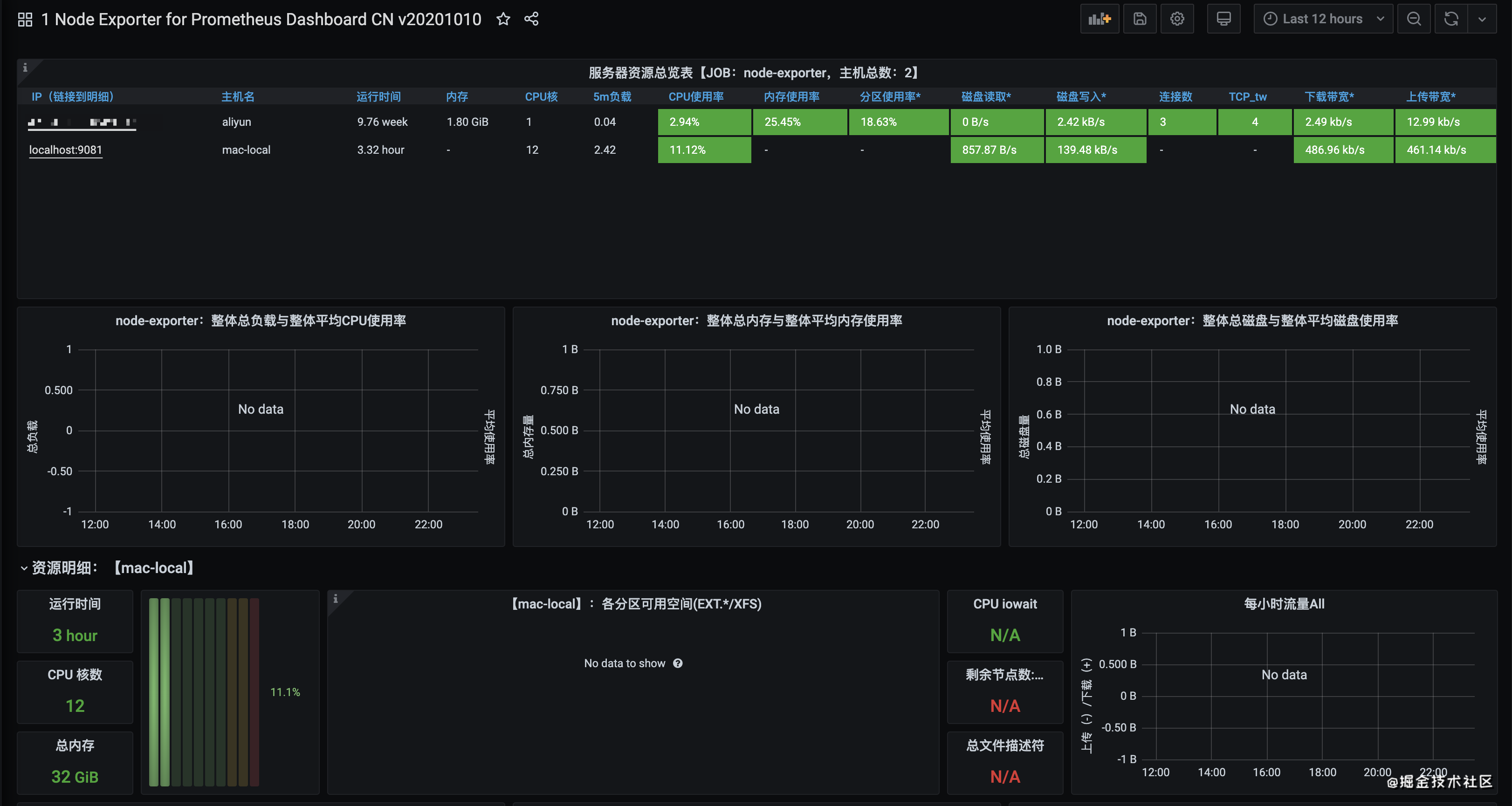Sort table by 下载带宽* column
The height and width of the screenshot is (806, 1512).
(1329, 97)
